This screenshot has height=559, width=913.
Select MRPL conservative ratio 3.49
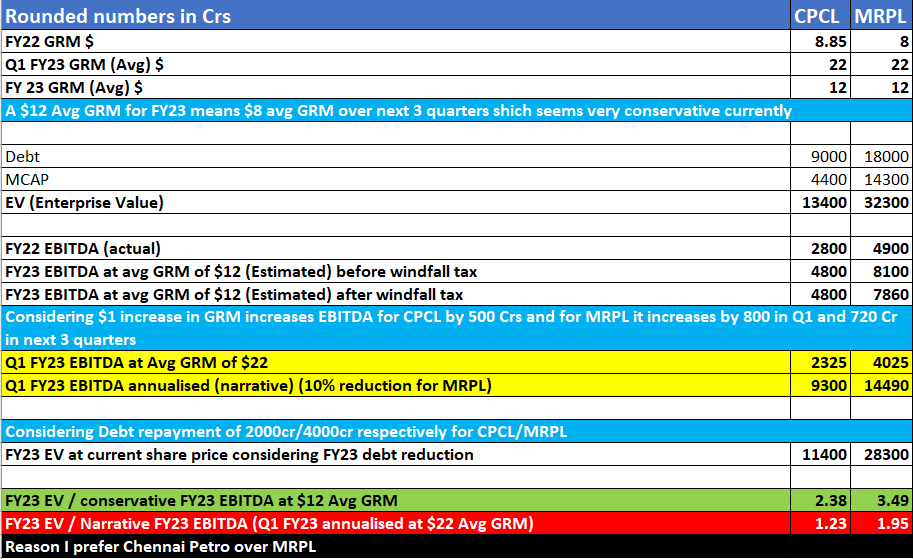point(881,500)
